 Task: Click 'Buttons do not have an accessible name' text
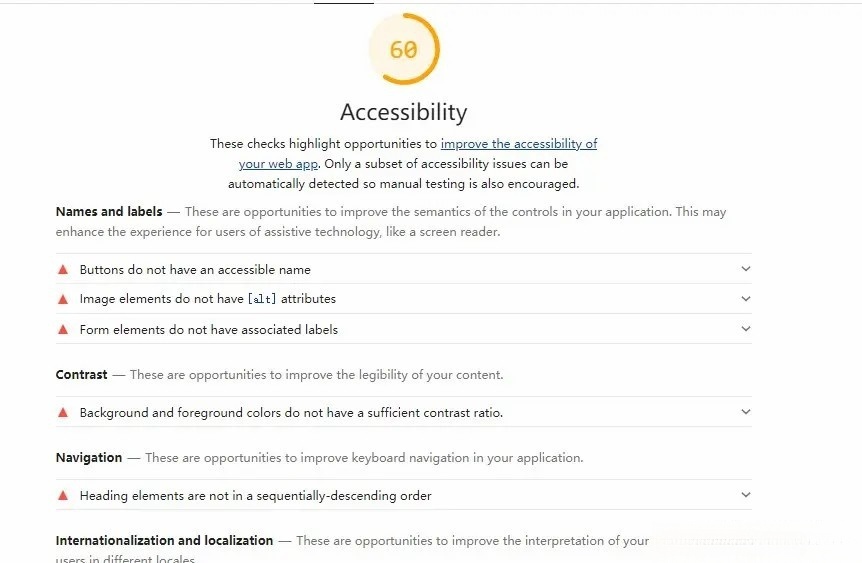tap(195, 270)
